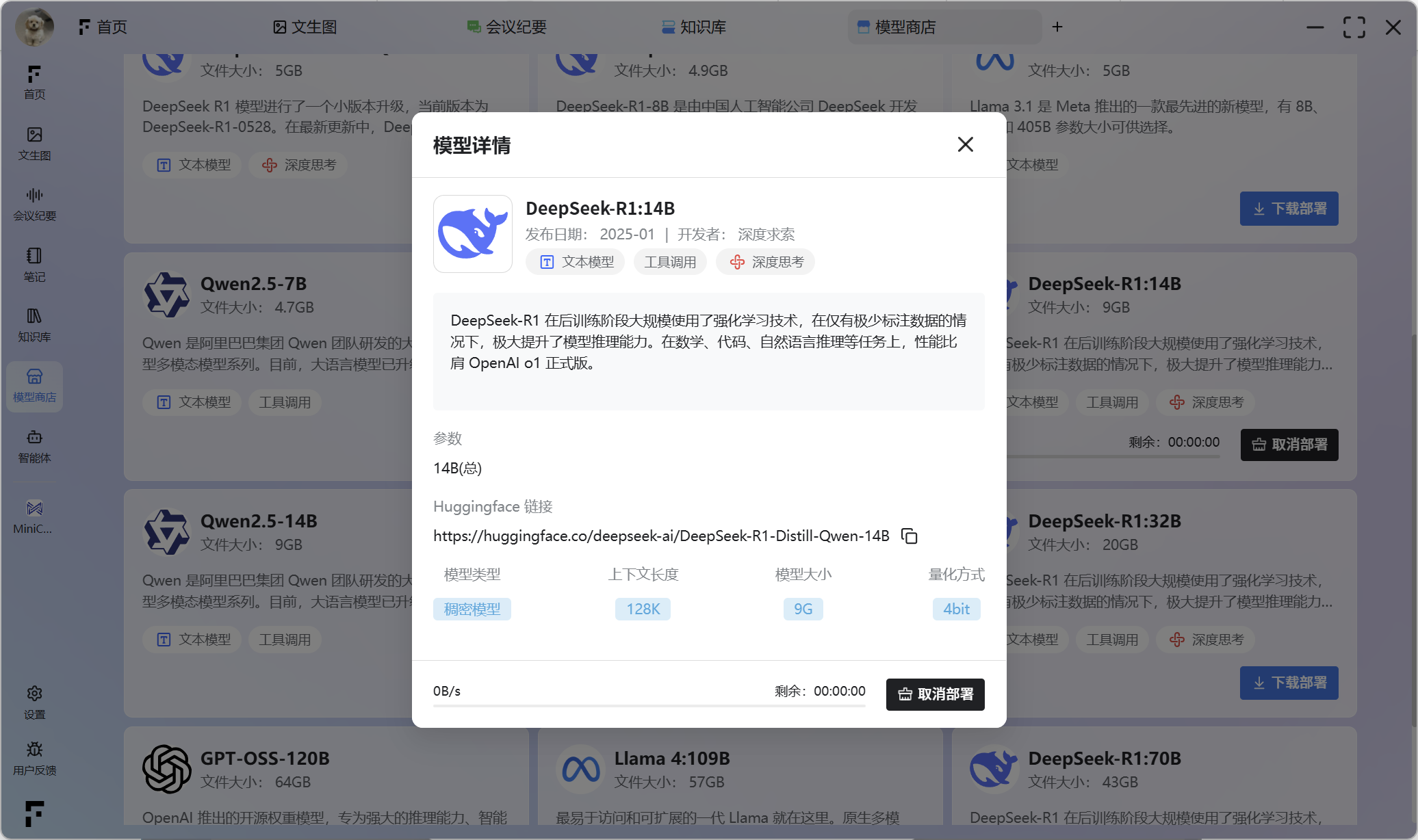Click 取消部署 button in the dialog

click(935, 694)
